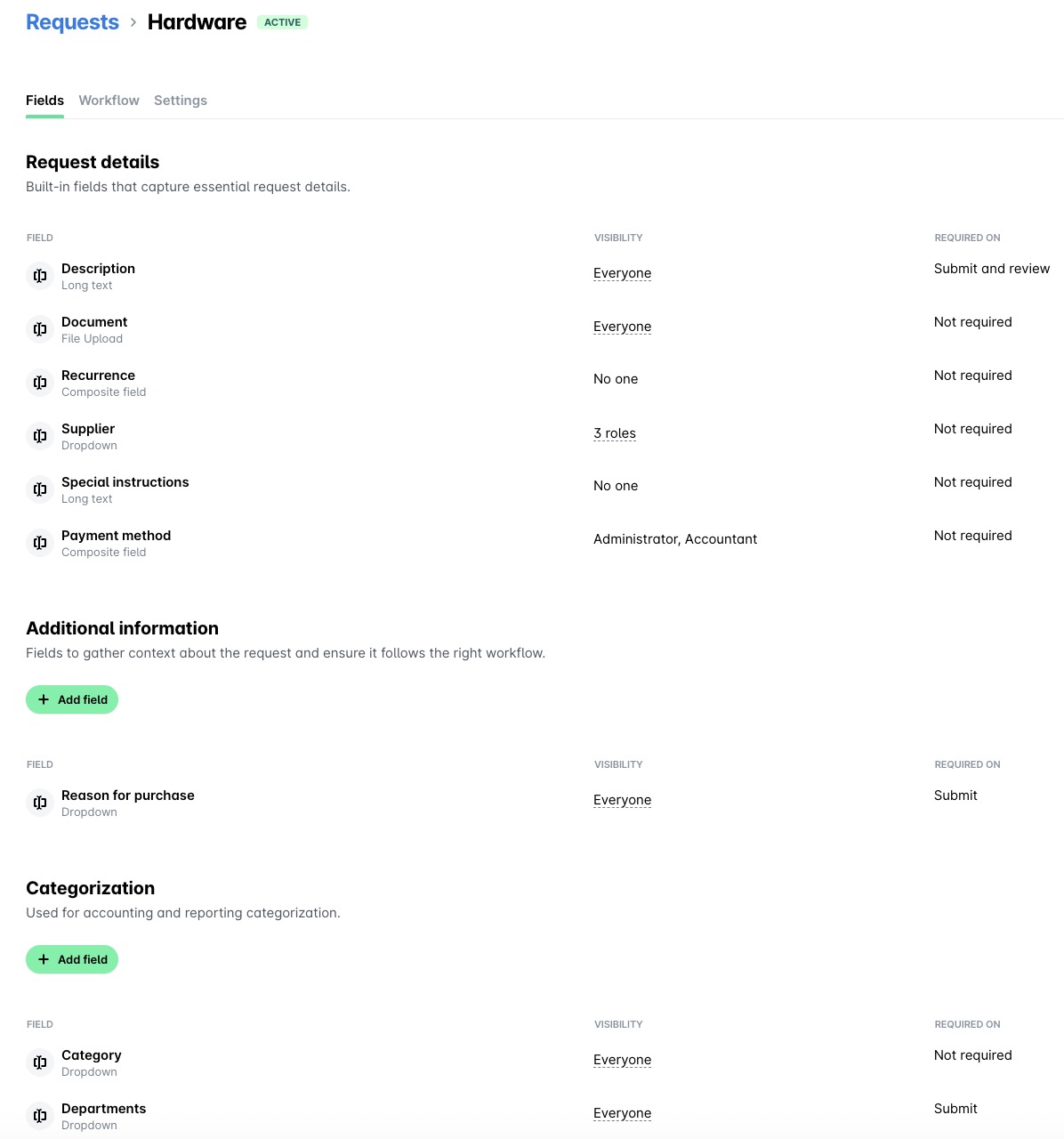Select the Fields tab
Viewport: 1064px width, 1139px height.
[44, 101]
